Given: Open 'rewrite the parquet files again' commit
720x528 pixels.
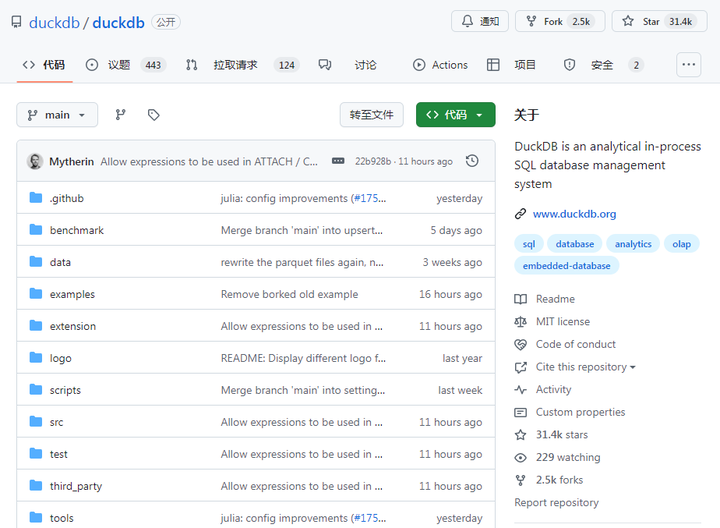Looking at the screenshot, I should (302, 262).
